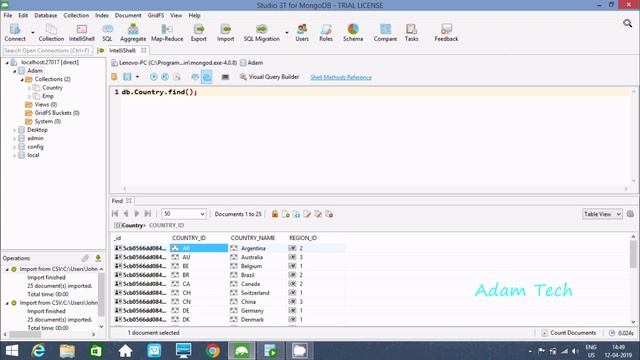Open the Index menu

tap(102, 16)
